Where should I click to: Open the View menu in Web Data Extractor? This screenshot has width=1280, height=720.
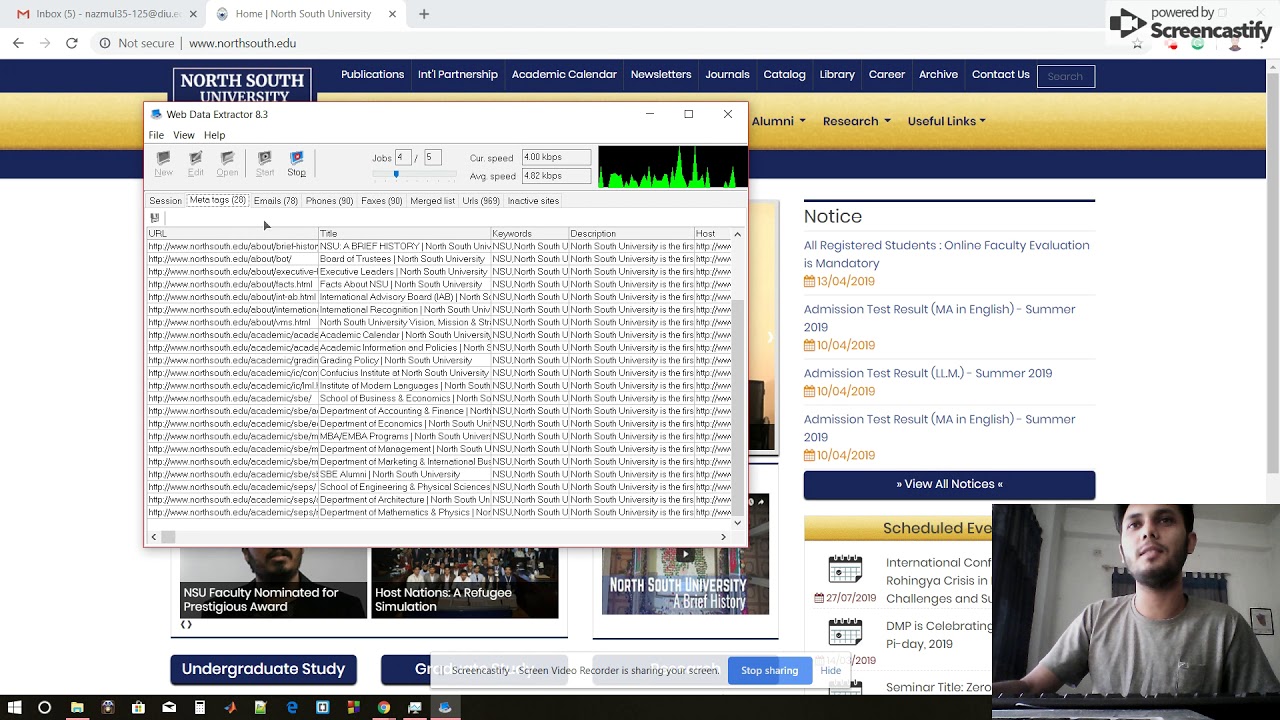184,135
